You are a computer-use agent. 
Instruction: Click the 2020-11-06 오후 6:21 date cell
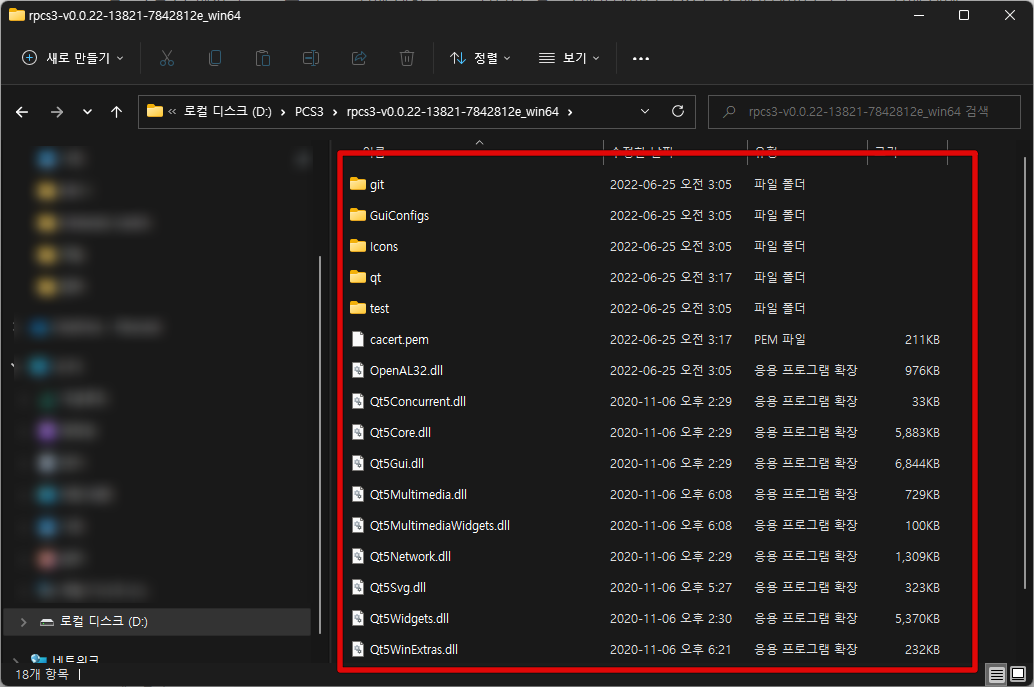coord(671,649)
